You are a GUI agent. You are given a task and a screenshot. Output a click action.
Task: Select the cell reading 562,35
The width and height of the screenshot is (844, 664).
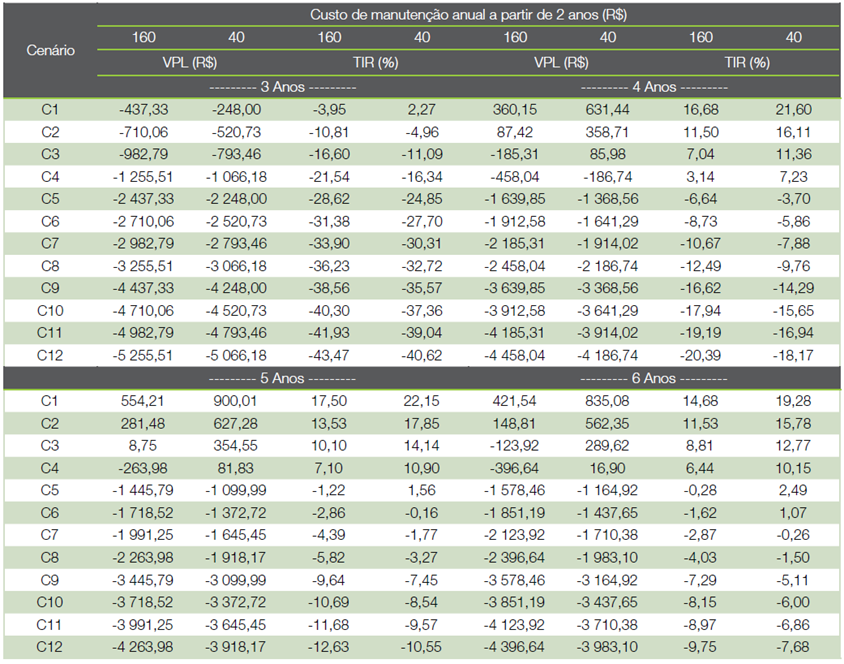[x=607, y=423]
